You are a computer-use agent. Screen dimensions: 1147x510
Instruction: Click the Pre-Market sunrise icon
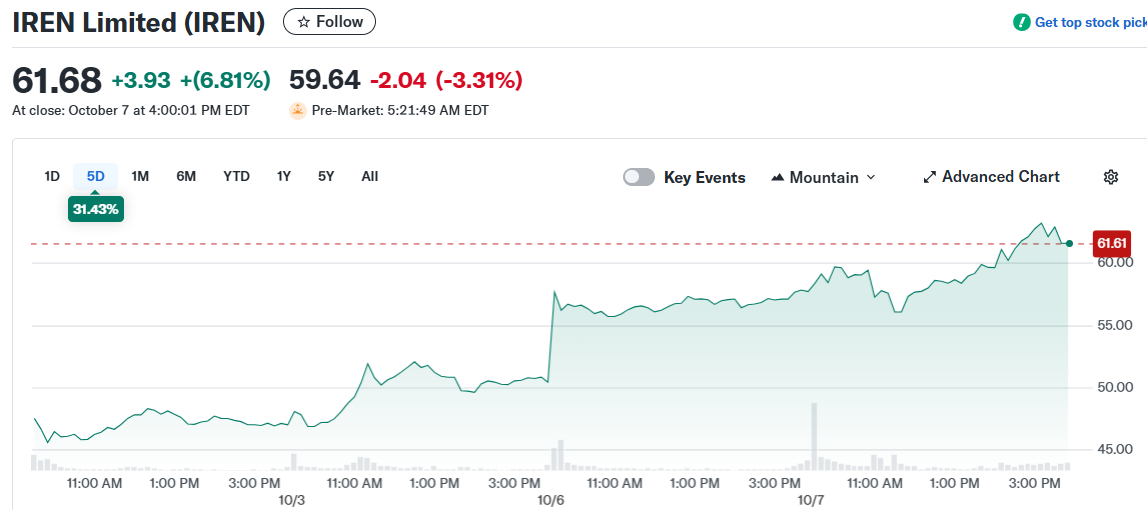pos(297,111)
